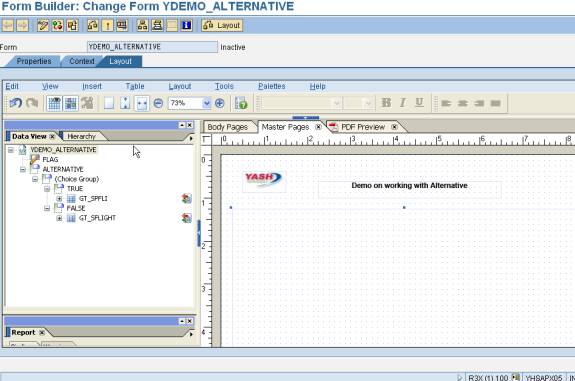Screen dimensions: 575x381
Task: Toggle Underline formatting
Action: click(419, 103)
